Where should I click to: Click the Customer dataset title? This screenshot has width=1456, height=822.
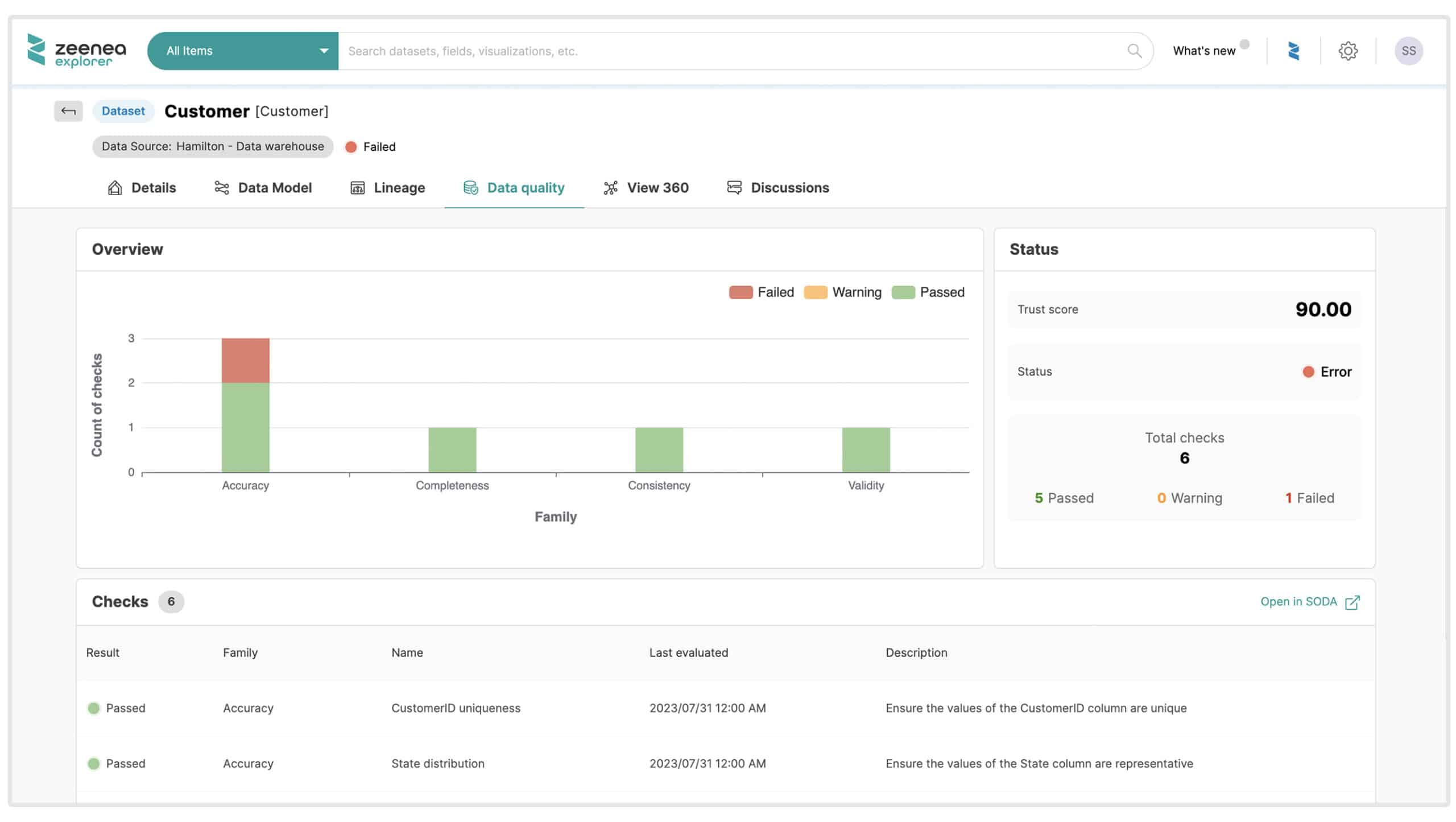click(207, 111)
